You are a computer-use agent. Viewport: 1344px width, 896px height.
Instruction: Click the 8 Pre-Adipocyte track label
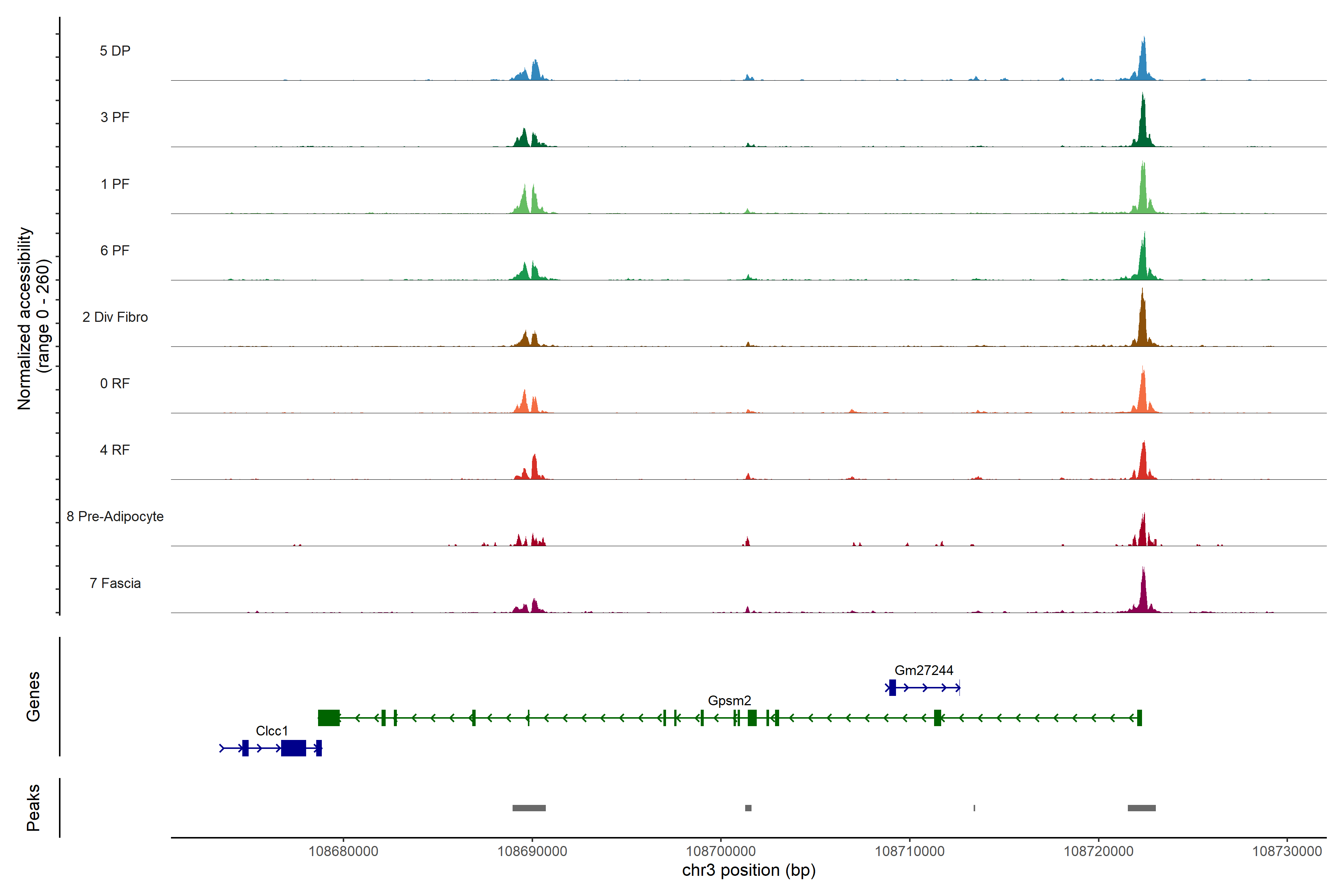[x=115, y=517]
